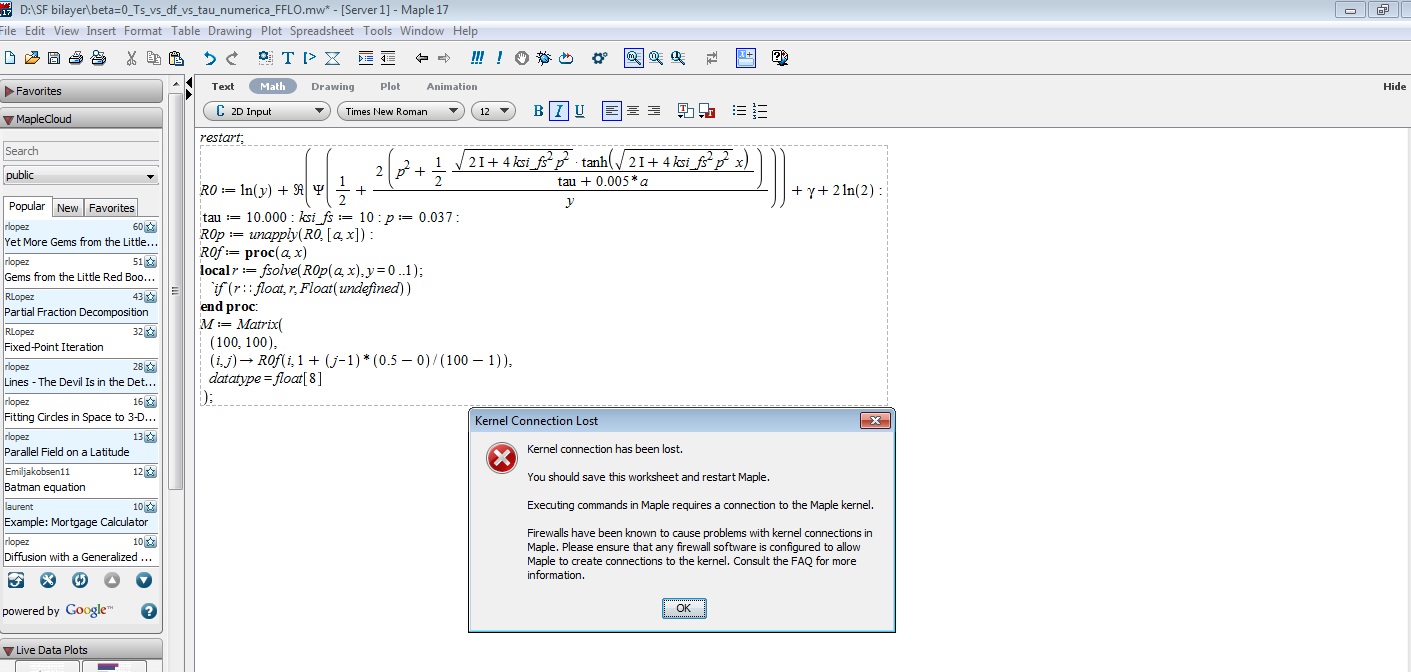Viewport: 1411px width, 672px height.
Task: Switch to the Favorites tab in MapleCloud
Action: point(111,208)
